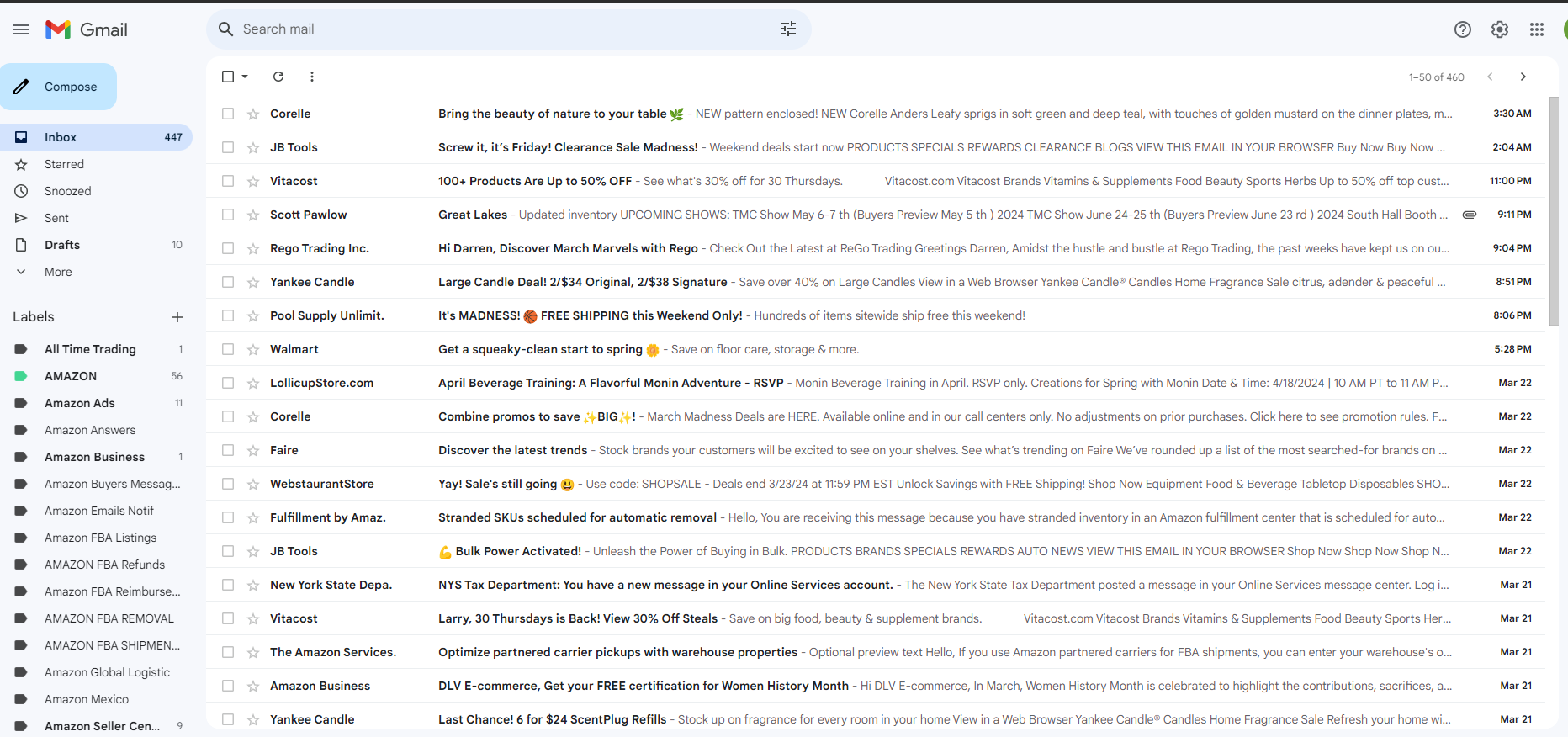Open the Stranded SKUs scheduled for removal email
Image resolution: width=1568 pixels, height=737 pixels.
point(877,517)
